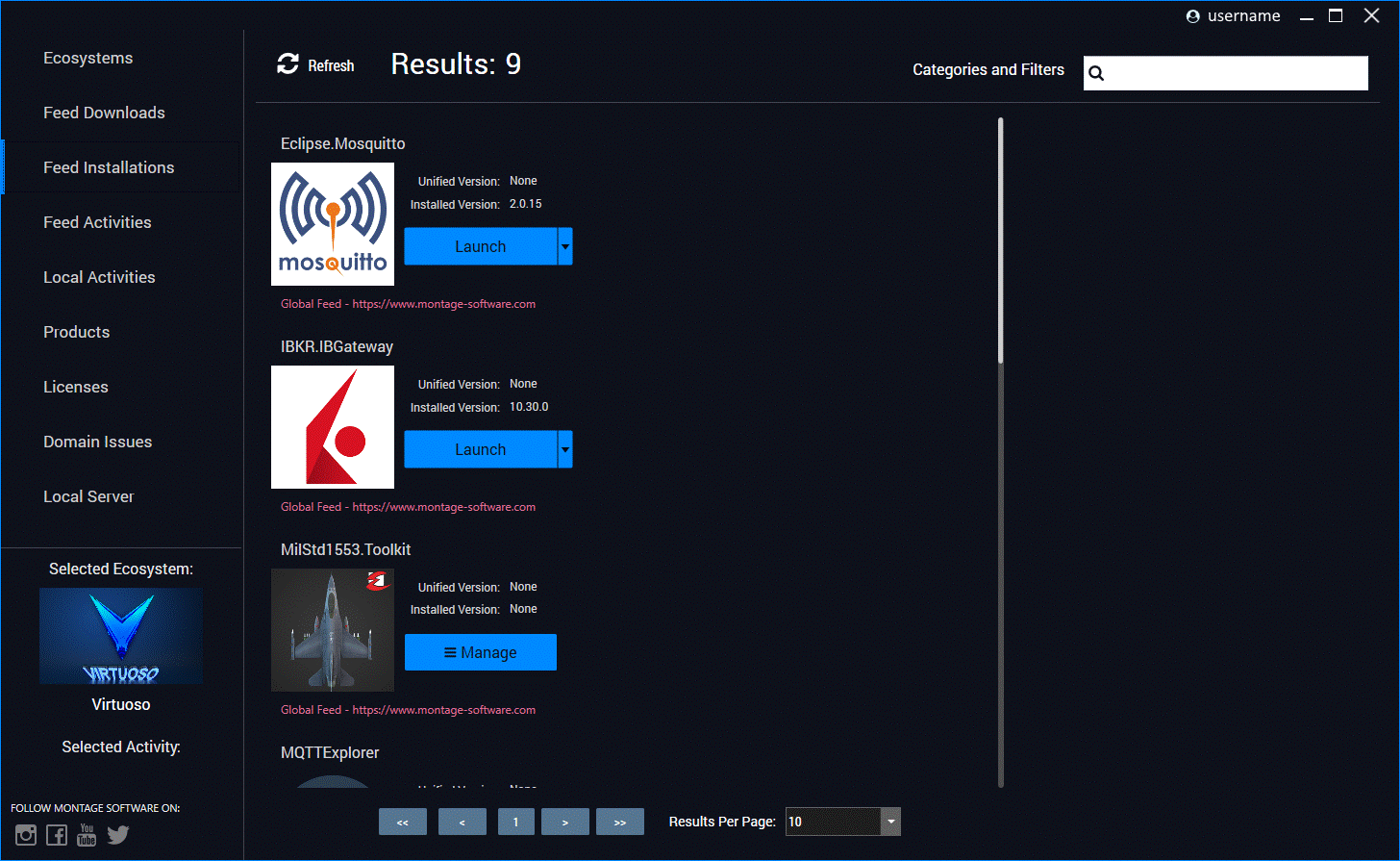
Task: Open Montage Software YouTube channel
Action: 87,835
